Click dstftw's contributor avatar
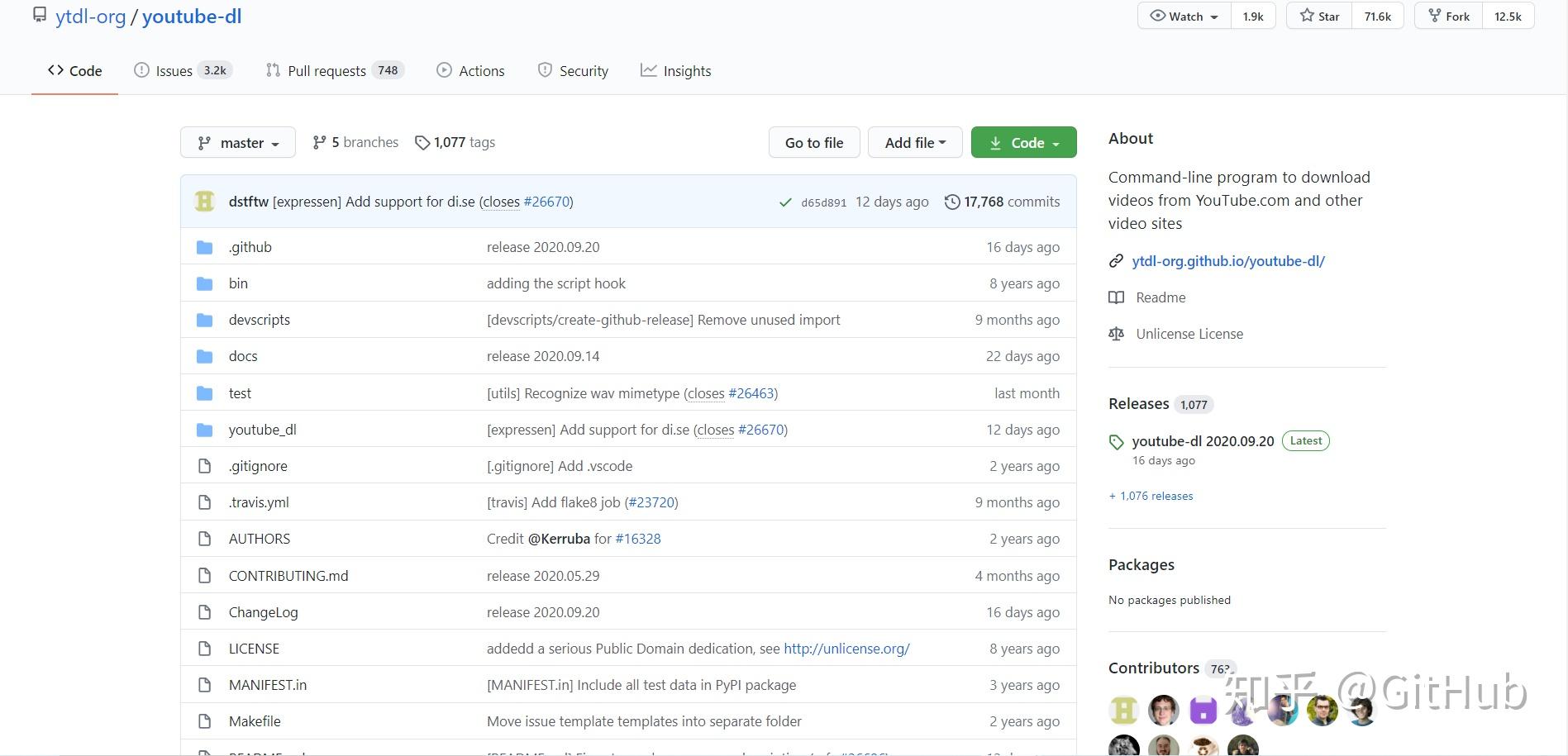Viewport: 1568px width, 756px height. pos(204,201)
